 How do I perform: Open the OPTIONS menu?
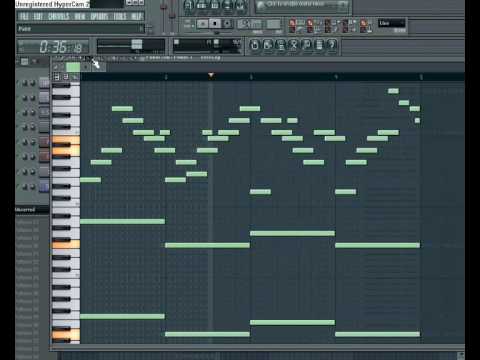click(99, 16)
